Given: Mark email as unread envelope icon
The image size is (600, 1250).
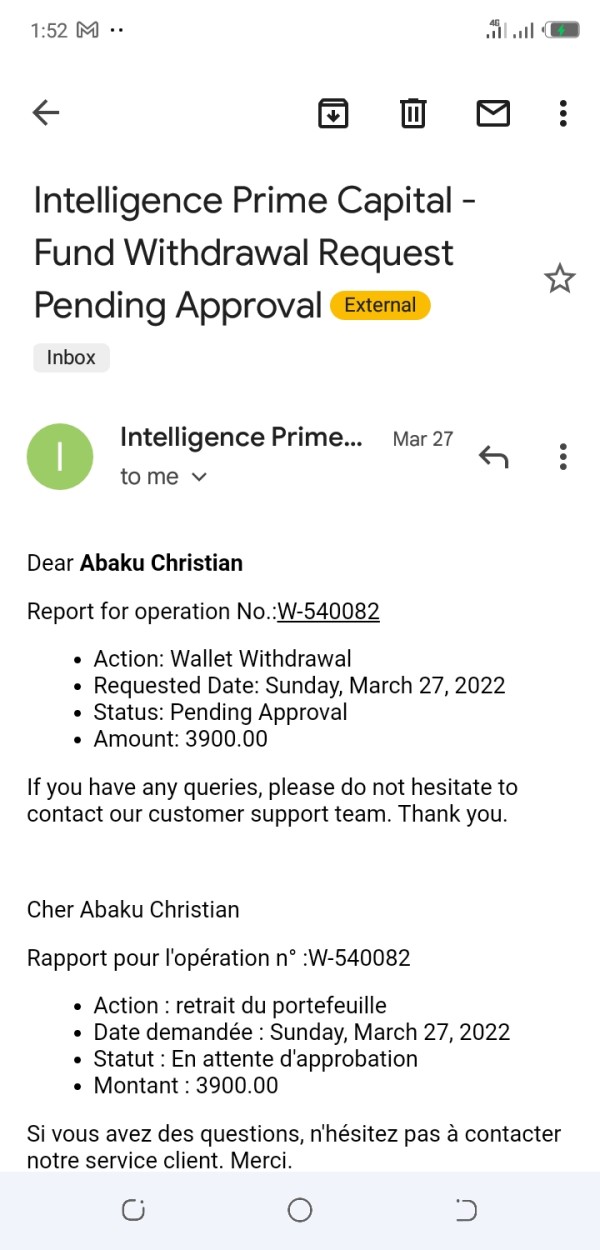Looking at the screenshot, I should tap(493, 113).
